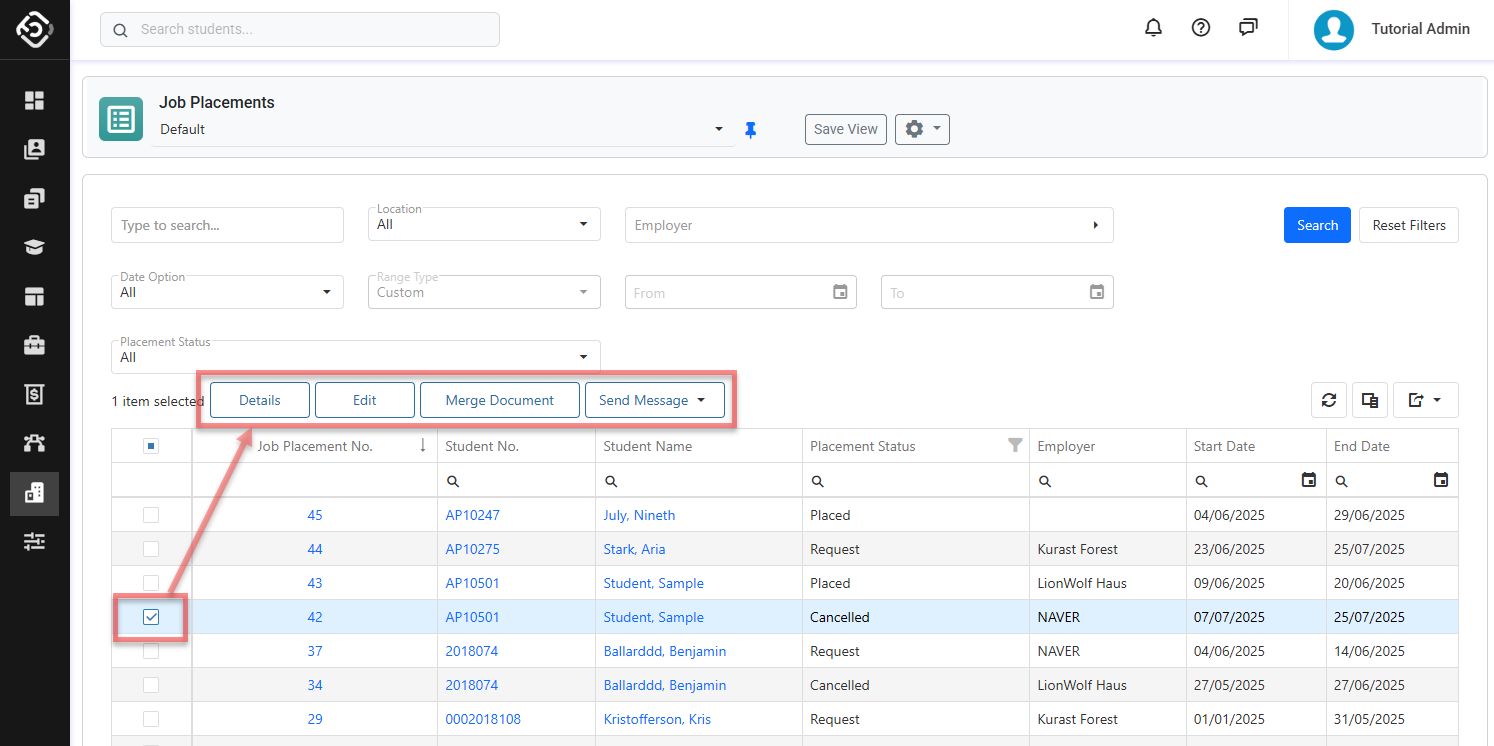Expand the Send Message dropdown button
Viewport: 1494px width, 746px height.
click(x=654, y=400)
